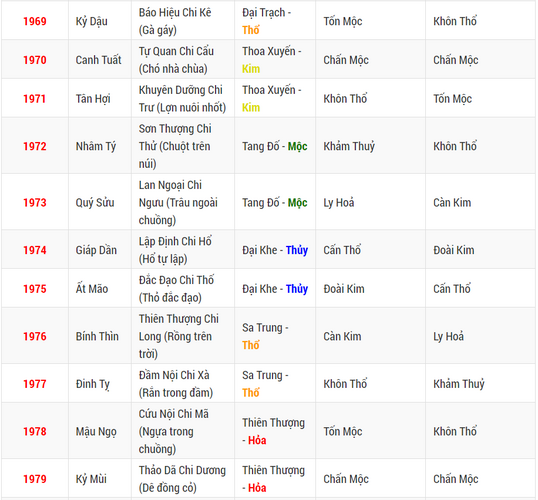Click the Canh Tuất cell

(x=100, y=60)
